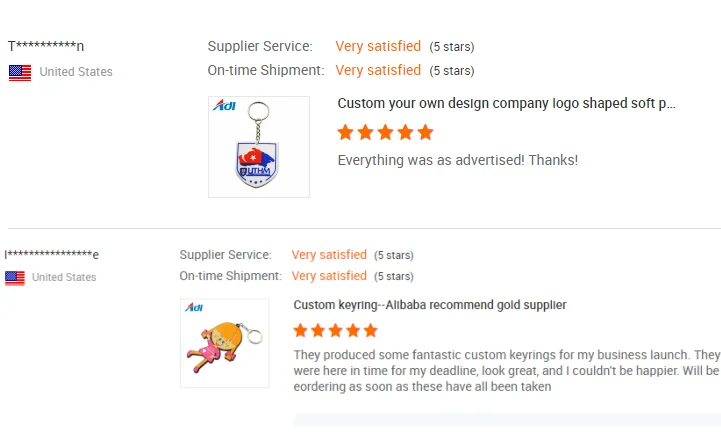Open the cartoon girl keyring product thumbnail

pyautogui.click(x=224, y=343)
